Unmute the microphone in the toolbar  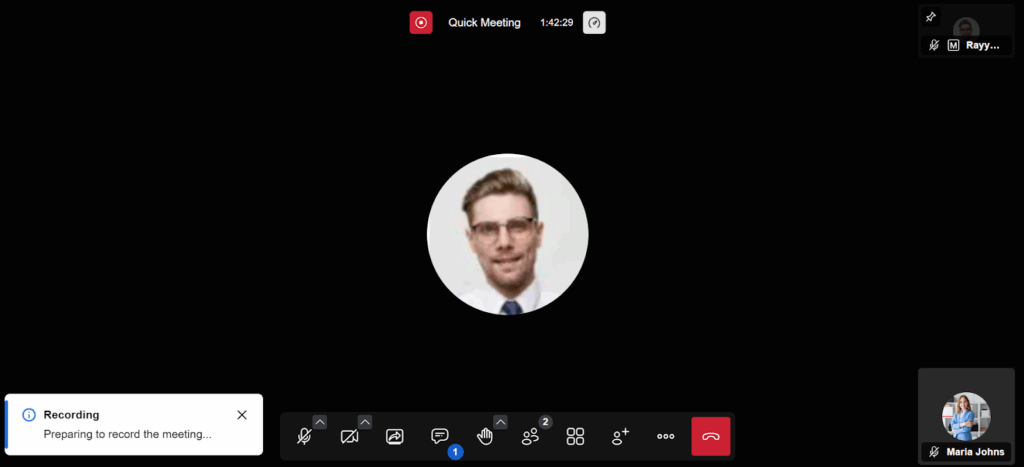tap(304, 437)
